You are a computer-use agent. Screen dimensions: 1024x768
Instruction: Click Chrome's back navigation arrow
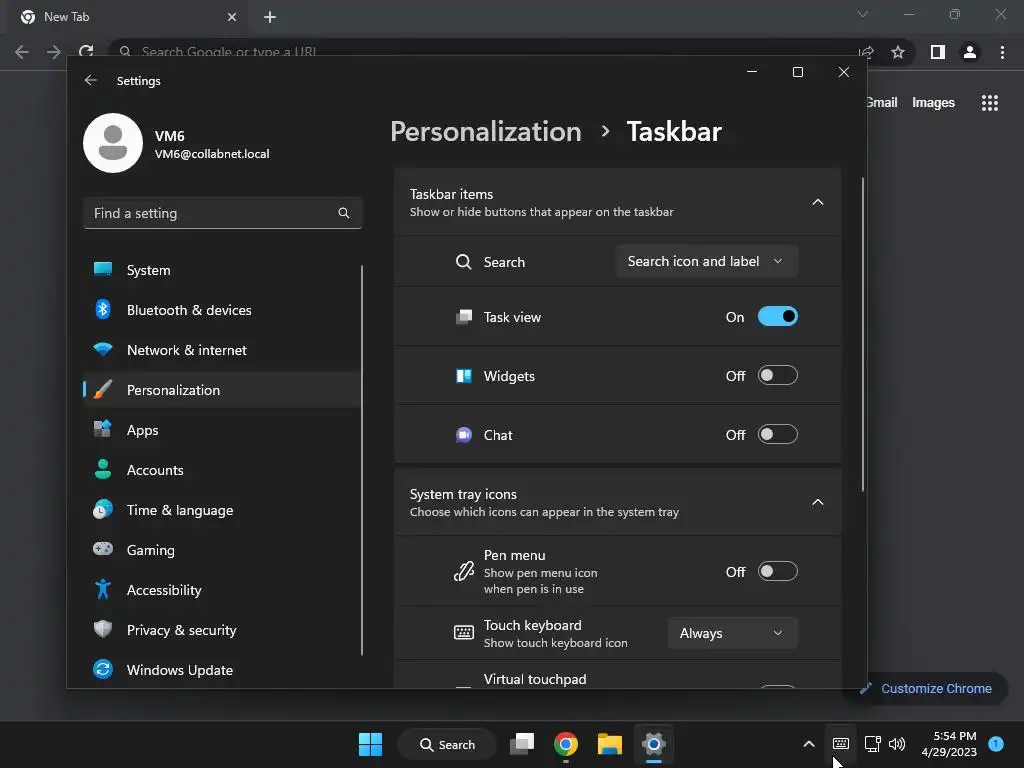[22, 52]
